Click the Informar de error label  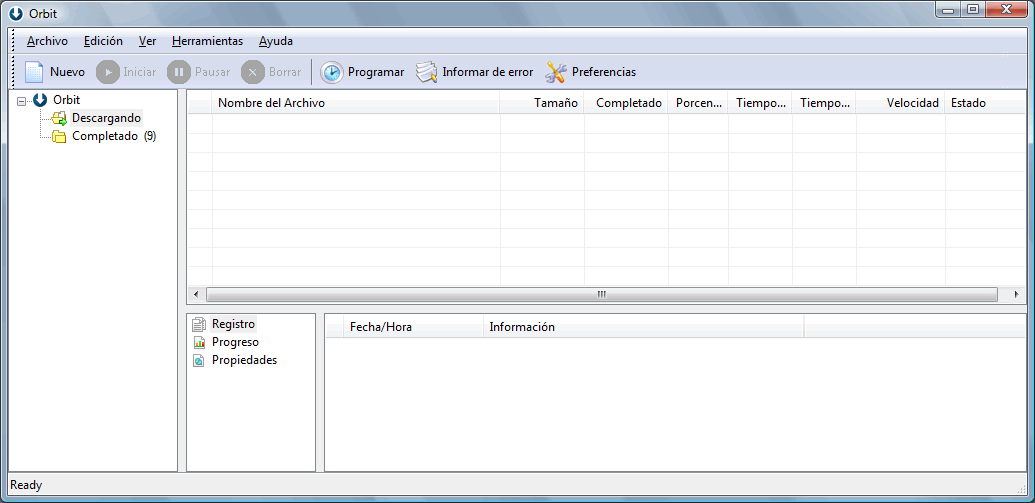[x=488, y=72]
